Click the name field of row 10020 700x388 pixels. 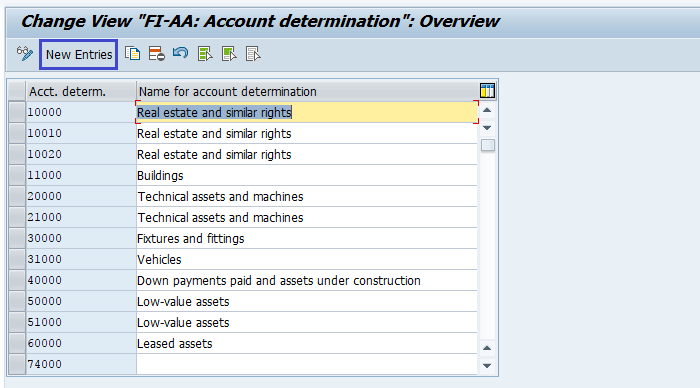tap(307, 154)
